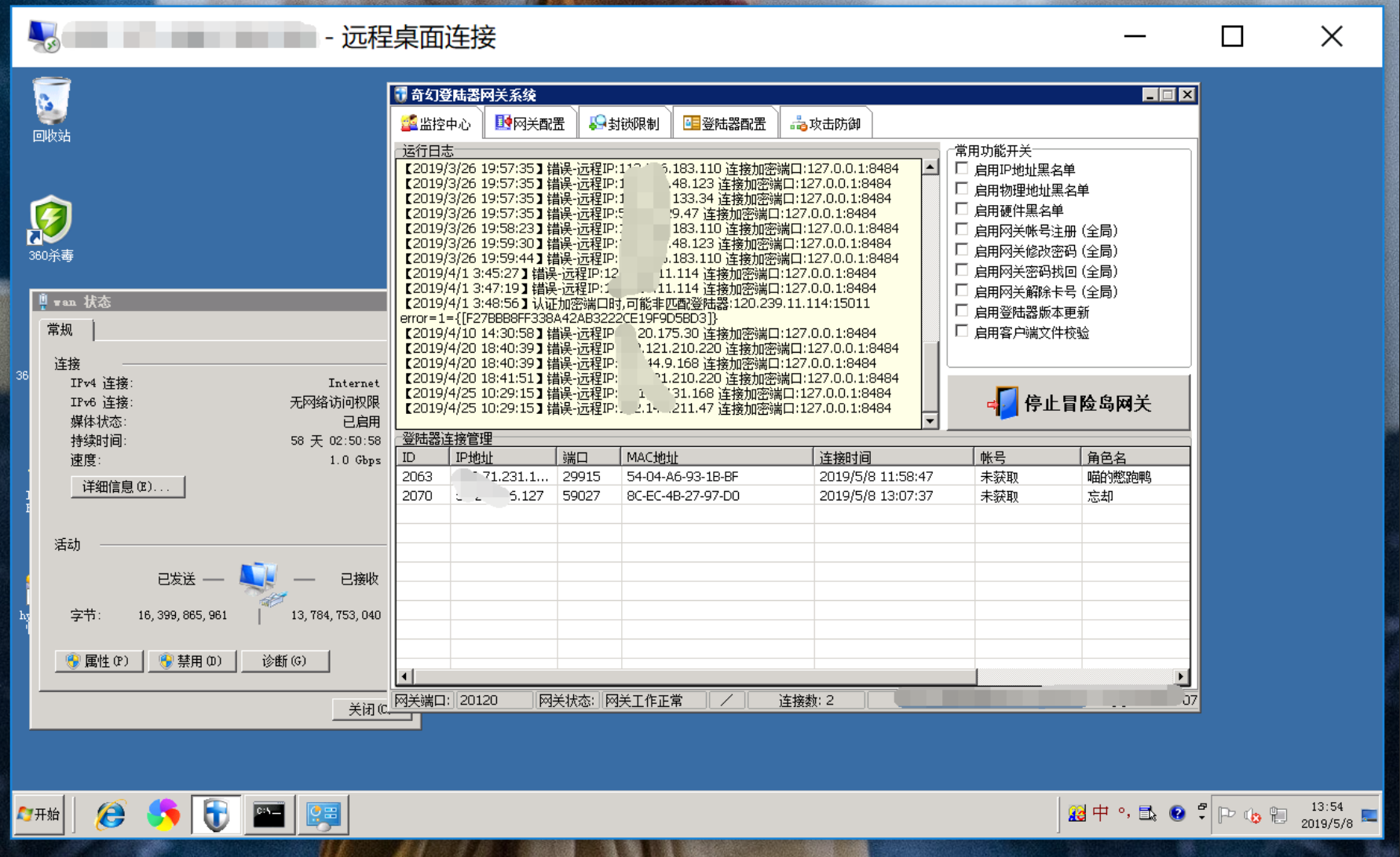Sort by the 帐号 column header
1400x857 pixels.
(x=1028, y=456)
